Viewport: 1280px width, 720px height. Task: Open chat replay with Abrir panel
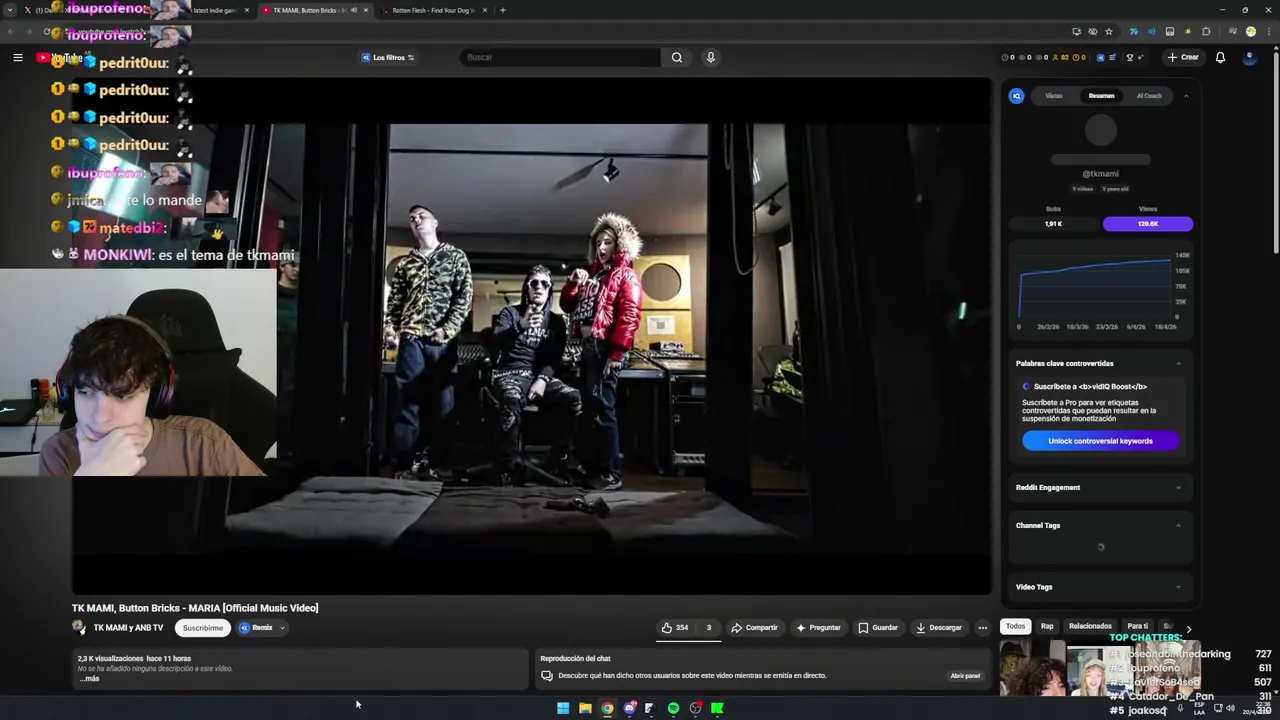coord(965,676)
